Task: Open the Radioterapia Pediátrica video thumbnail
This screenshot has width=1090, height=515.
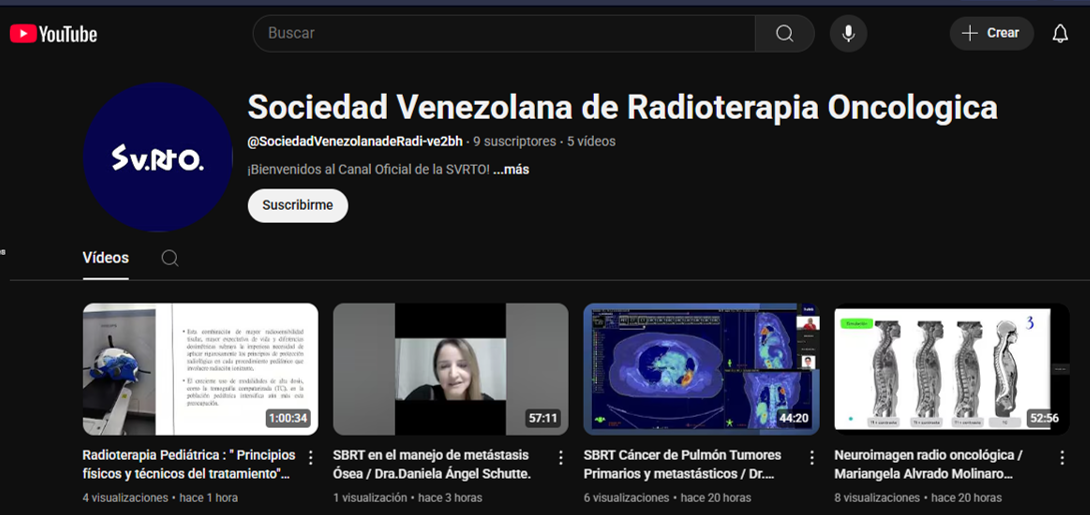Action: [200, 369]
